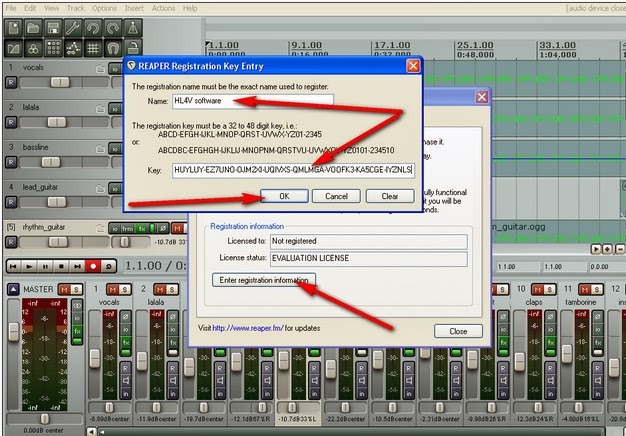Open the File menu
The width and height of the screenshot is (626, 436).
11,8
